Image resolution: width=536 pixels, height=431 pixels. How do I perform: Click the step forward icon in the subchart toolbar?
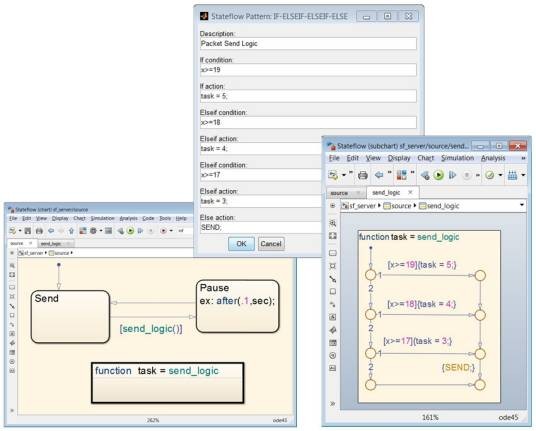pyautogui.click(x=452, y=175)
